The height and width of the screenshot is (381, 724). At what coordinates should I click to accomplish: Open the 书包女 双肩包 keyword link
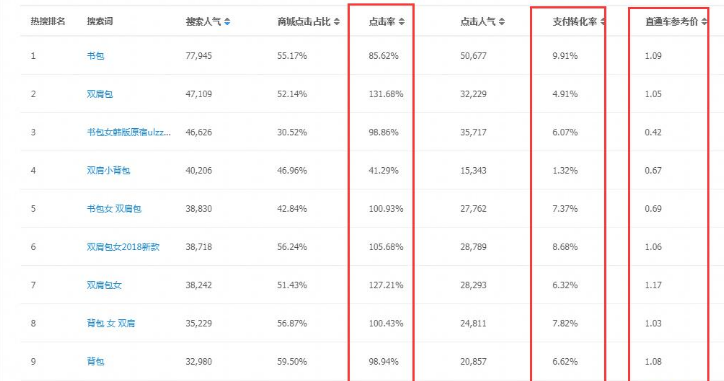pyautogui.click(x=114, y=209)
